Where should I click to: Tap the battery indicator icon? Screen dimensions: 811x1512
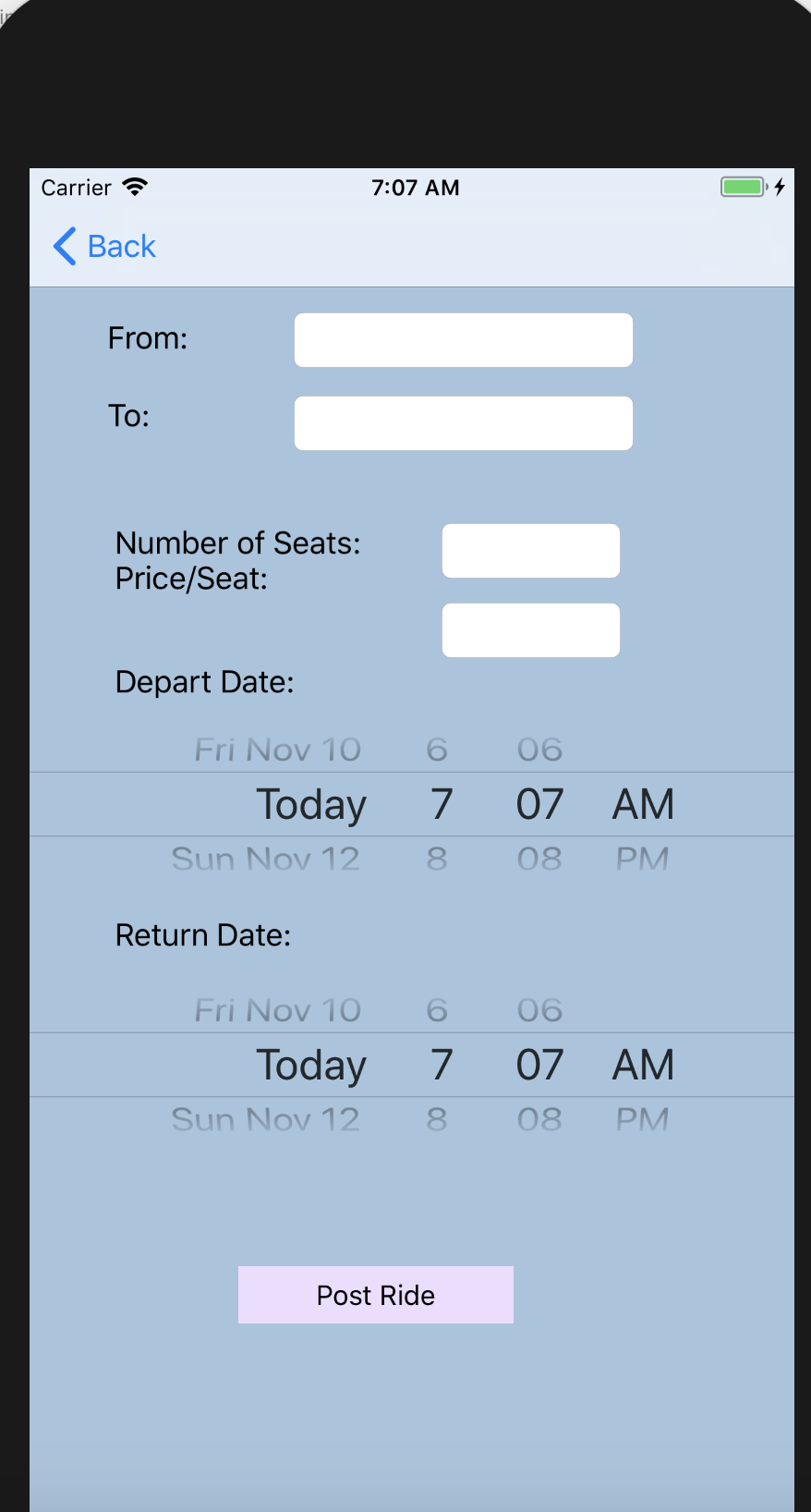point(744,188)
